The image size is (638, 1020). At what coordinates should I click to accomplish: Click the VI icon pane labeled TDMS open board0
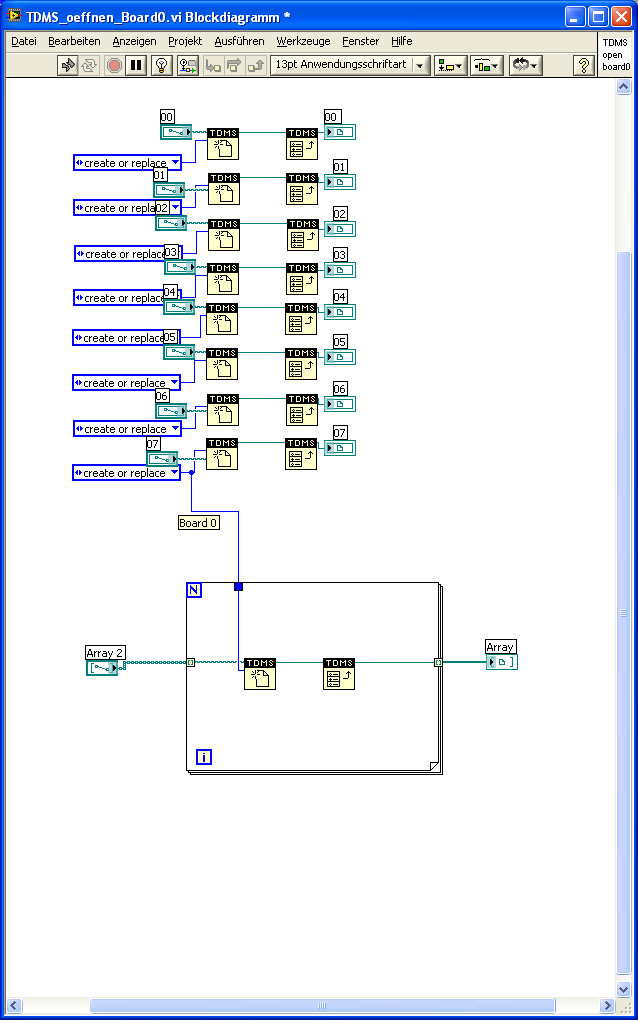pos(615,55)
